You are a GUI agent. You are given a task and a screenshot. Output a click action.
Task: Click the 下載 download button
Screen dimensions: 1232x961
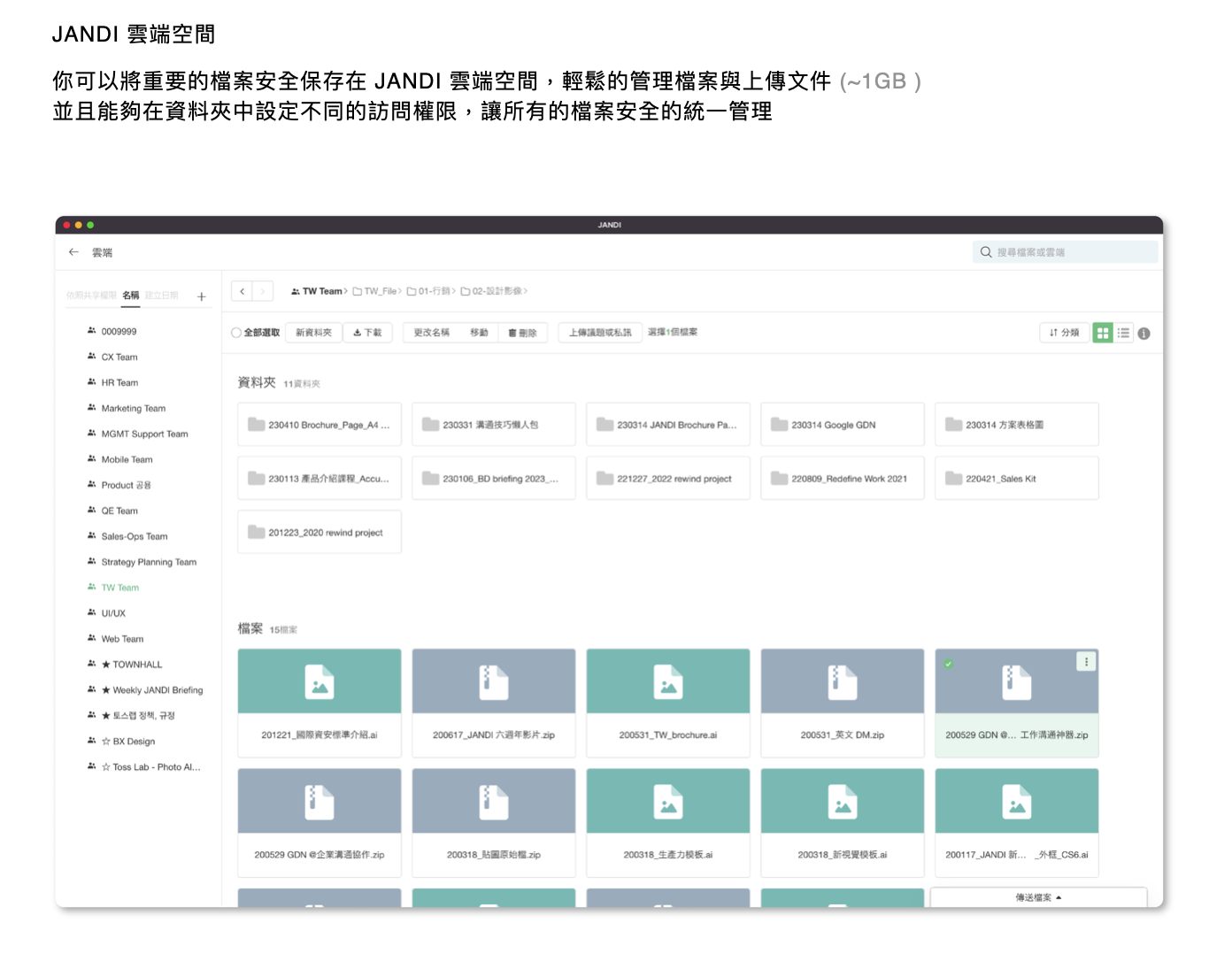(367, 333)
